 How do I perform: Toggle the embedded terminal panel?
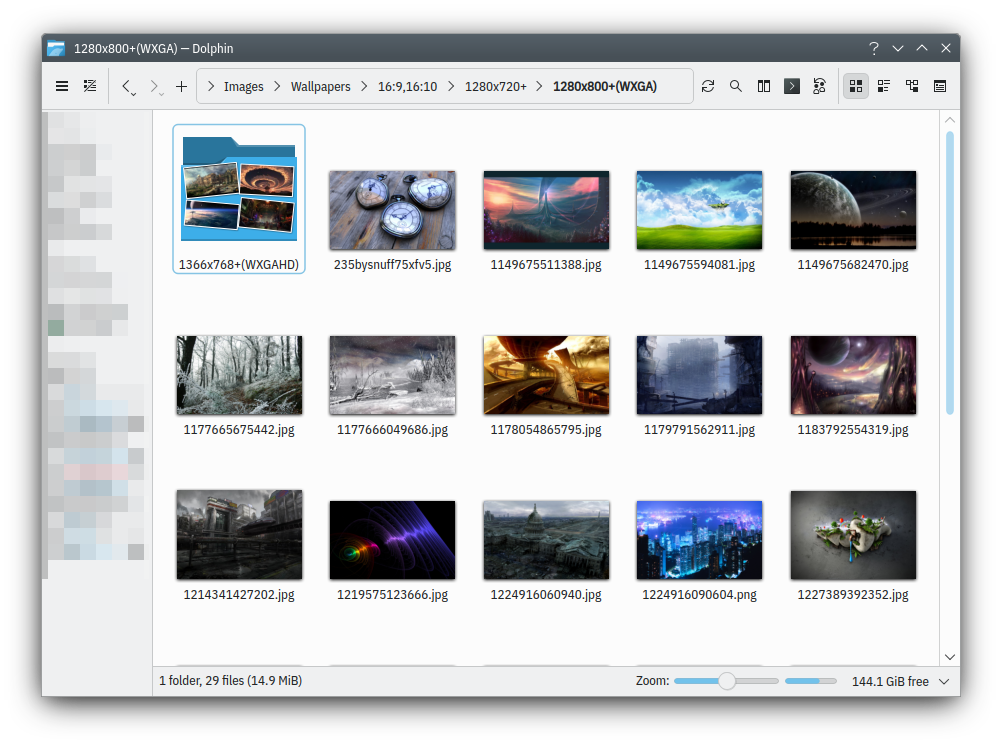click(792, 86)
